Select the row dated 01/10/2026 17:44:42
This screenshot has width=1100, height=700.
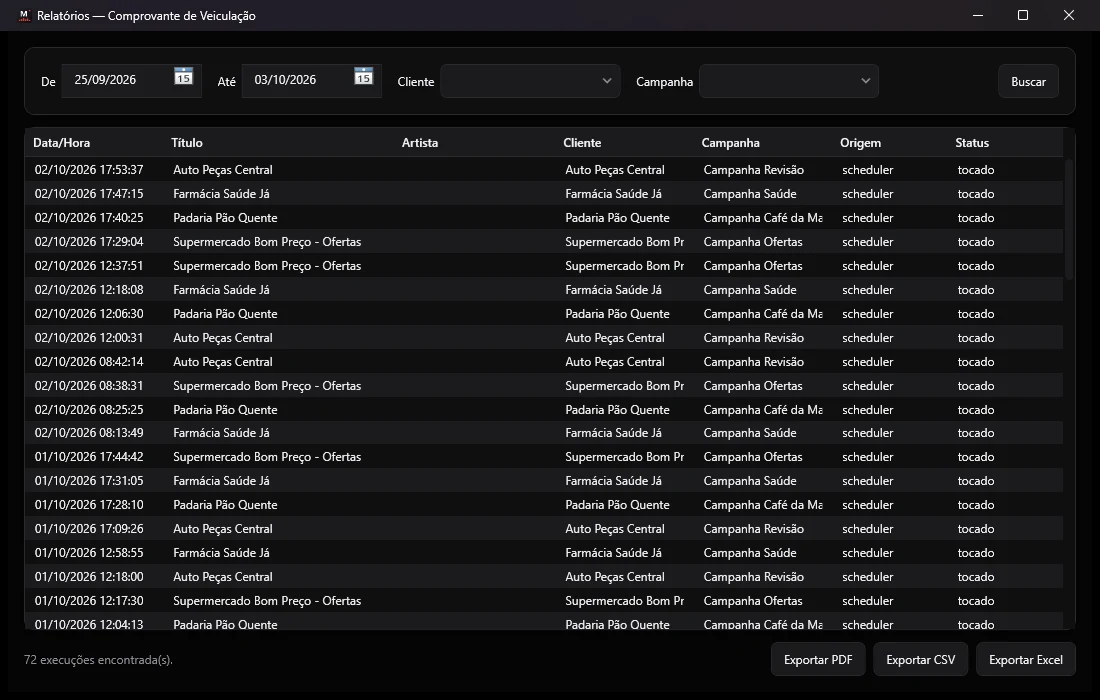tap(544, 457)
